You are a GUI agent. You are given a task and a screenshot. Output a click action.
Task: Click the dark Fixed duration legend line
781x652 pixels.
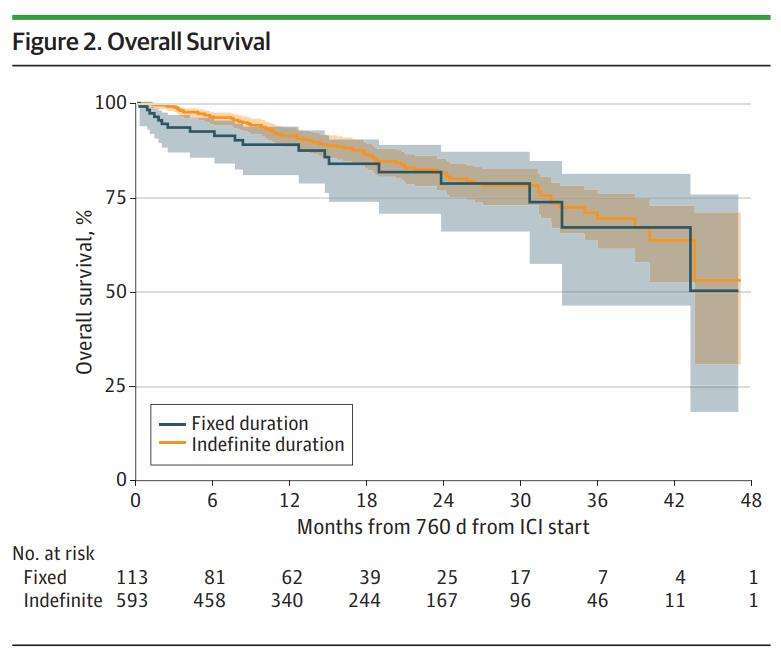[x=173, y=423]
